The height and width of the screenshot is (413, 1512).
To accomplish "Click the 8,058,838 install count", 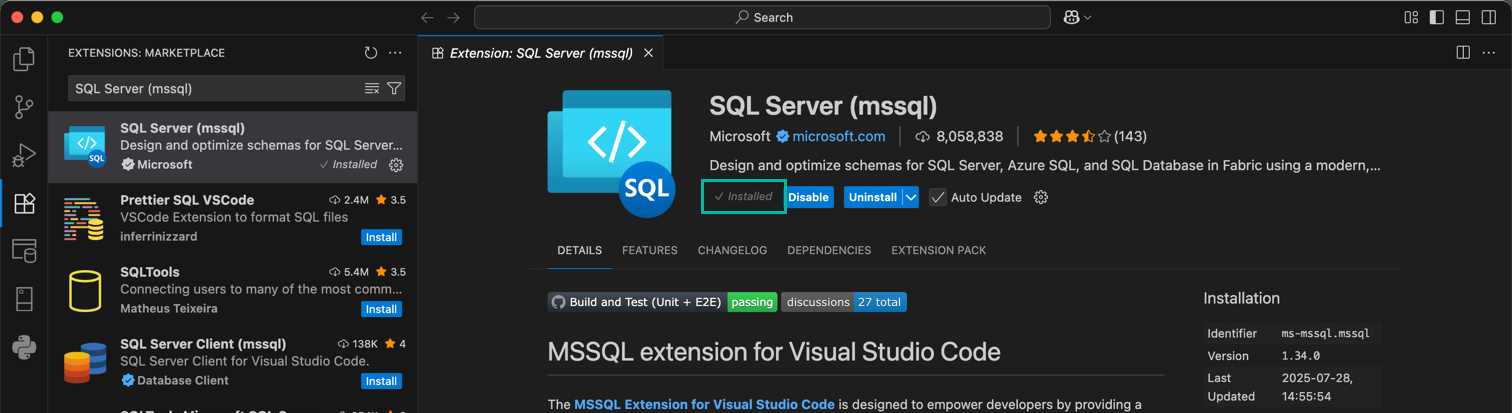I will 959,137.
